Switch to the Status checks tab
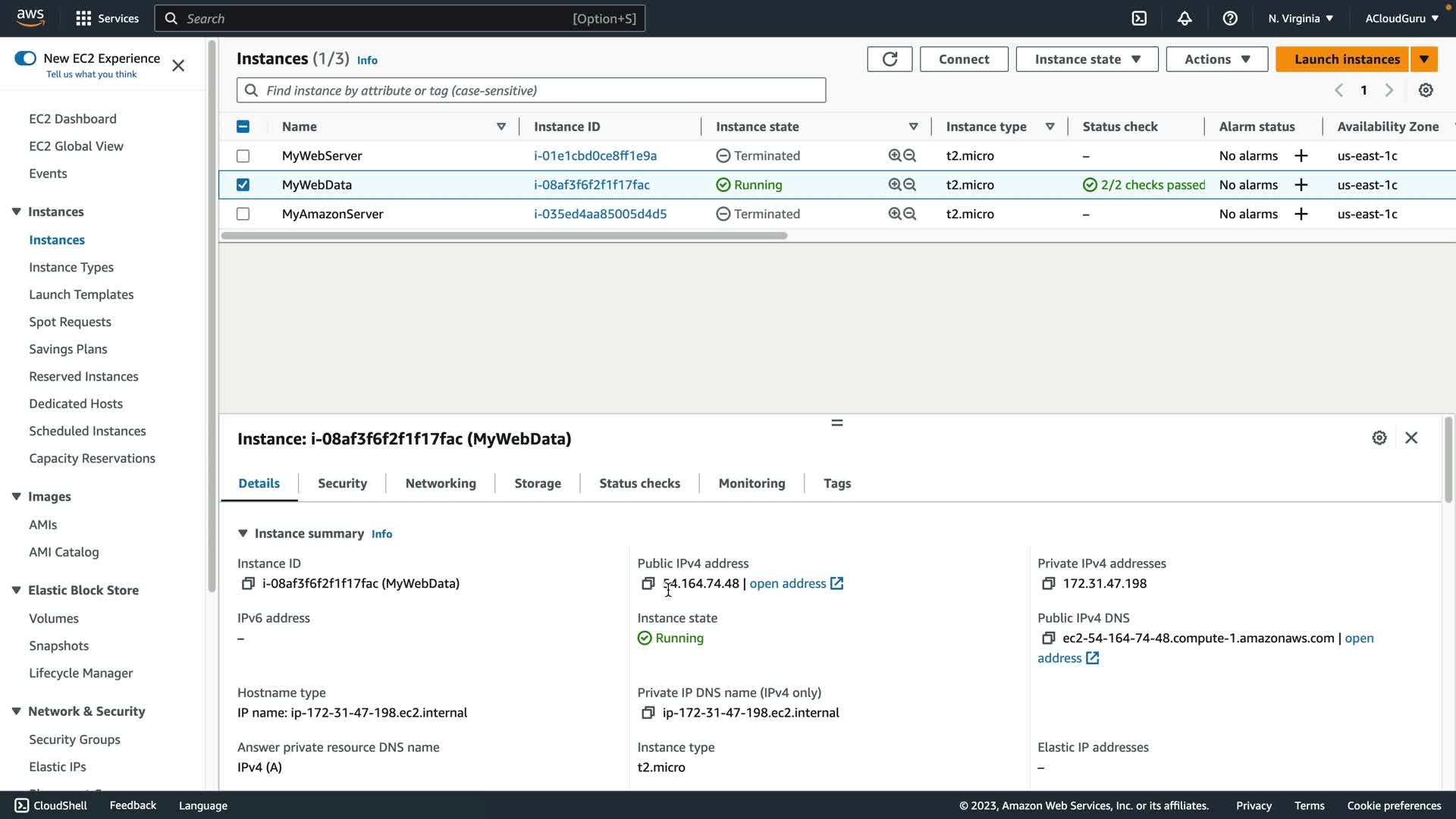 point(639,483)
